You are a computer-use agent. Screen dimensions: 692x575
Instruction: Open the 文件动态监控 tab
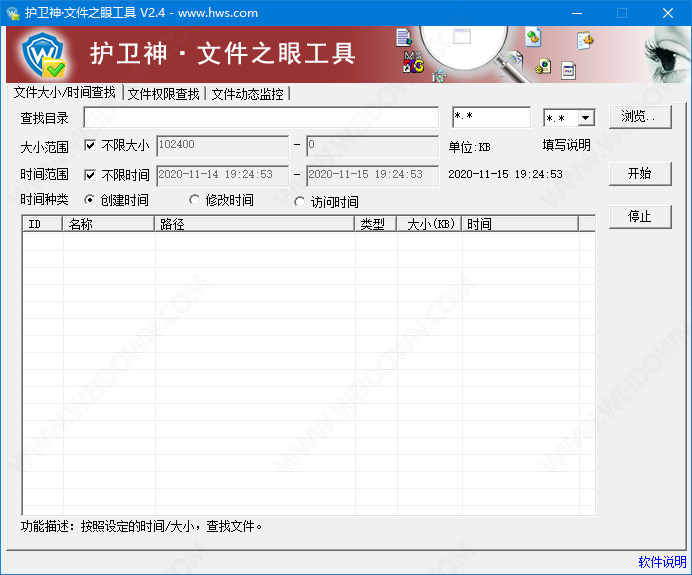[x=247, y=94]
